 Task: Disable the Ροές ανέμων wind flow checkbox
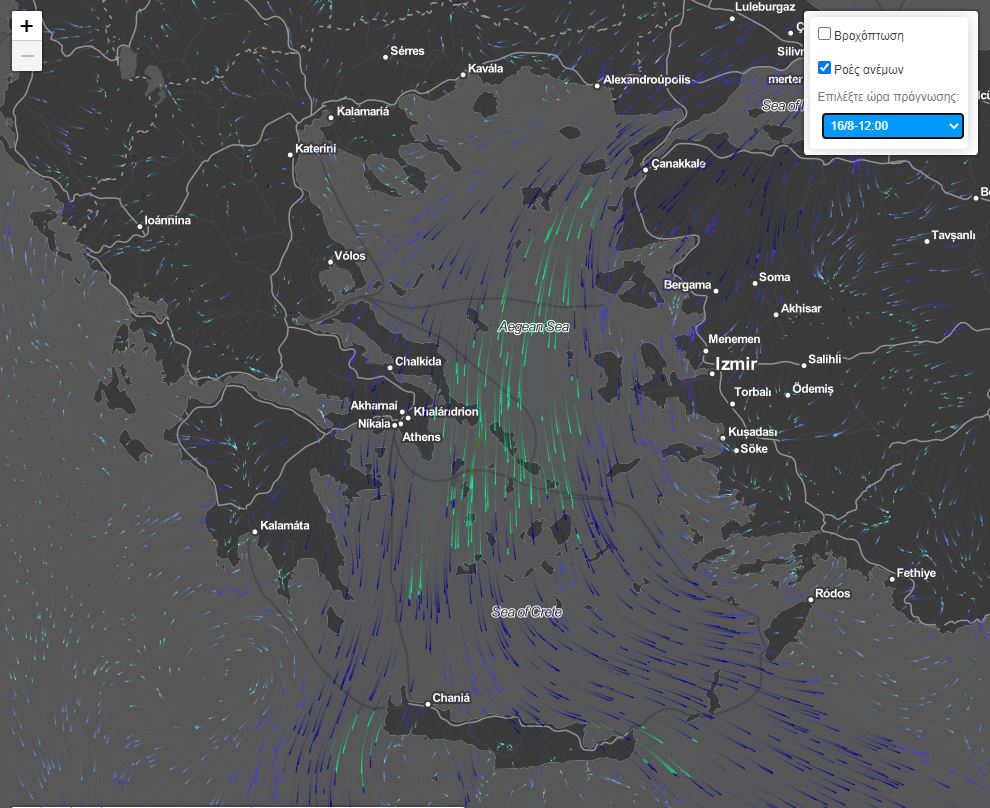(x=825, y=68)
